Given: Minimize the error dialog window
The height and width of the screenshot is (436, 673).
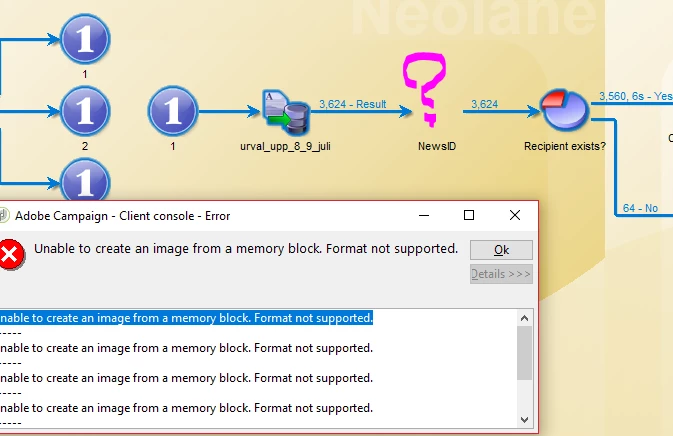Looking at the screenshot, I should tap(424, 215).
